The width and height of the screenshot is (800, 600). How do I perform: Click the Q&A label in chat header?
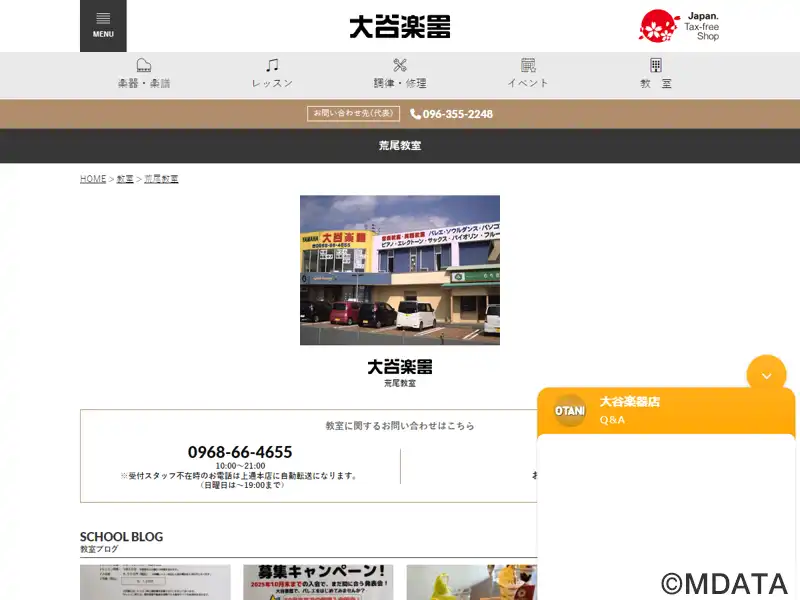click(612, 420)
